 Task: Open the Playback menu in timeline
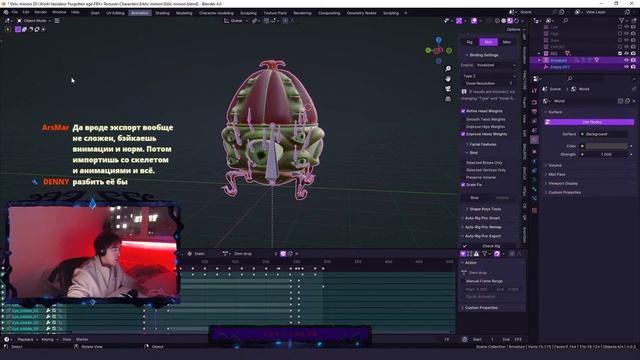pyautogui.click(x=27, y=339)
